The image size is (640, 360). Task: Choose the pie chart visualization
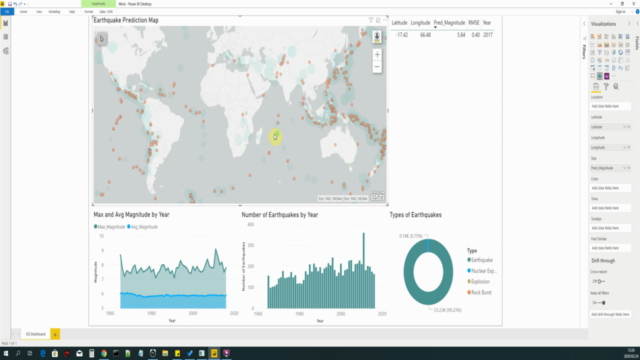[613, 52]
